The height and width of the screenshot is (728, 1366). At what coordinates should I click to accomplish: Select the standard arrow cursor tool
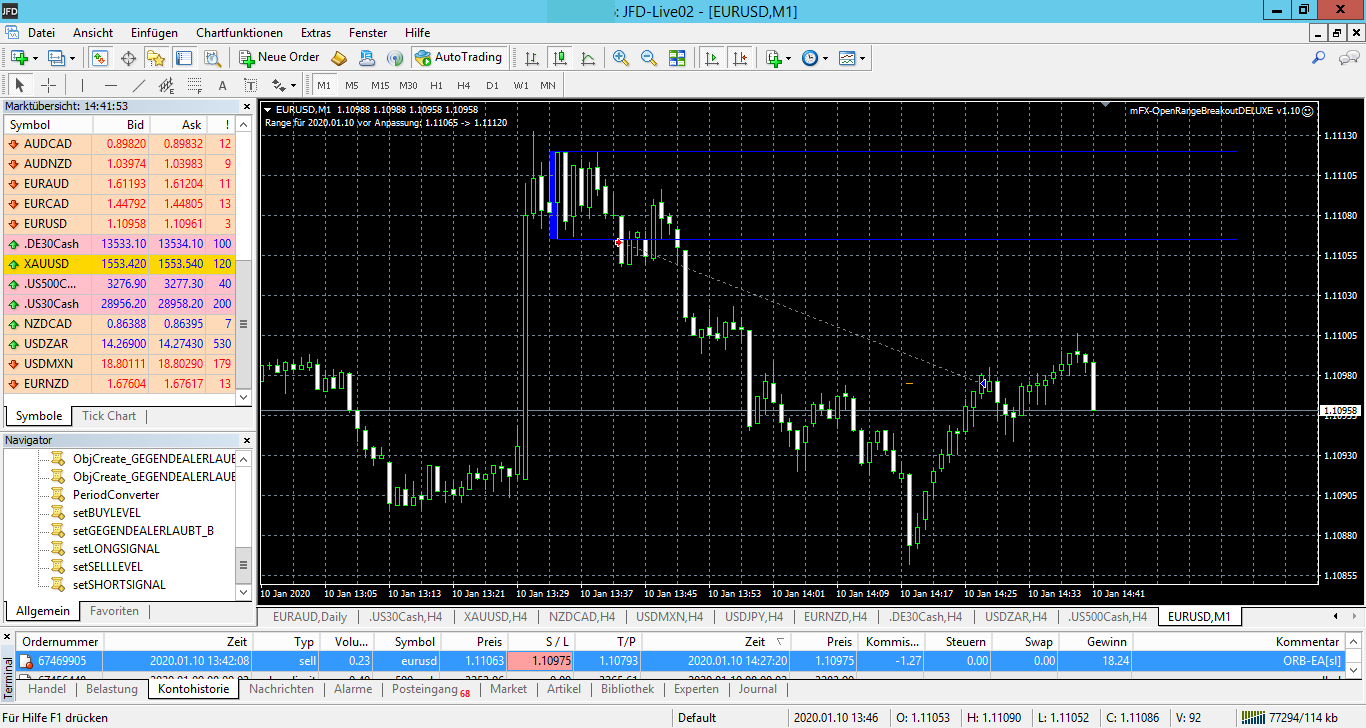coord(20,85)
